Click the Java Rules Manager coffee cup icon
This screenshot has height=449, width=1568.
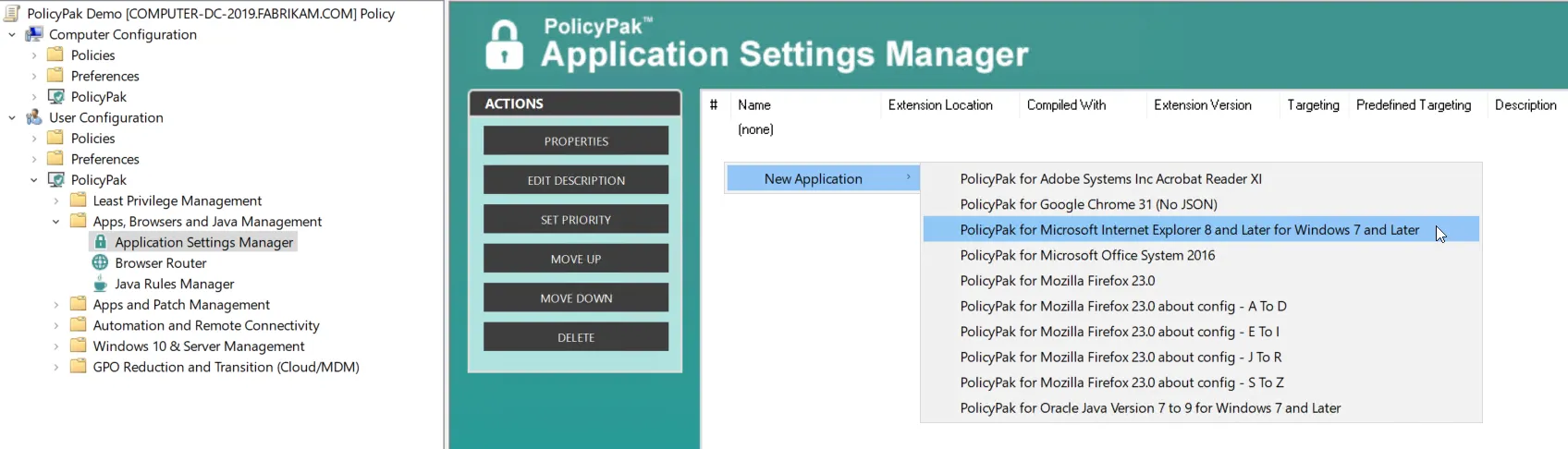pos(101,284)
